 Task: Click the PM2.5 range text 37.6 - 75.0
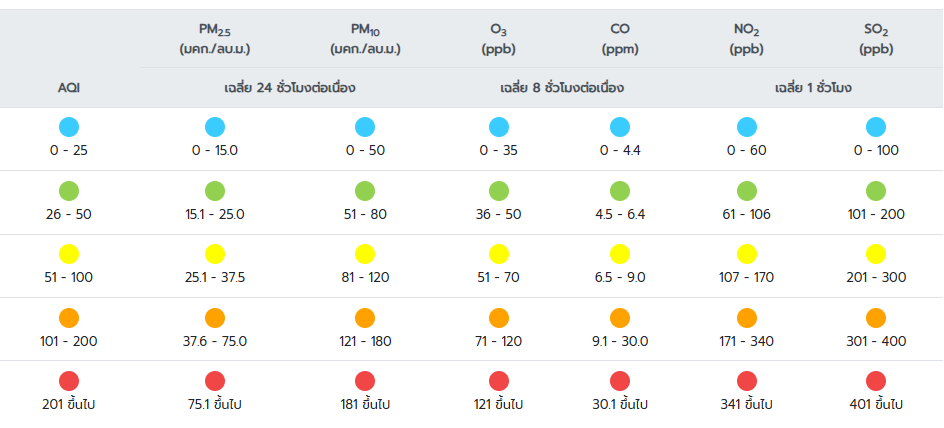[x=215, y=341]
